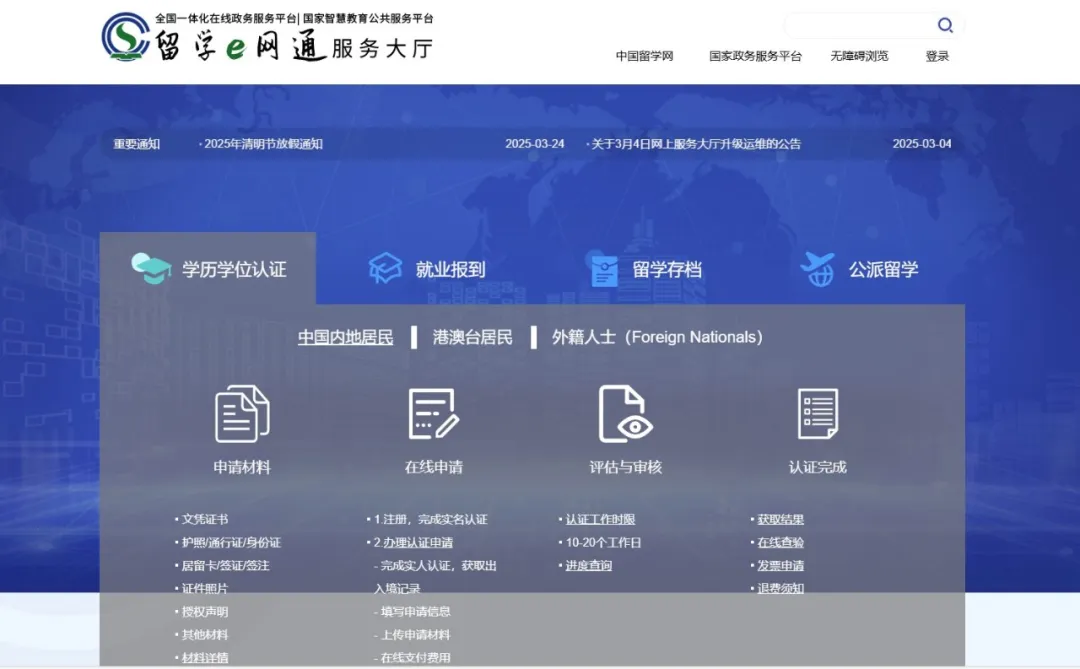Select the 在线申请 pencil document icon
This screenshot has height=669, width=1080.
click(434, 411)
